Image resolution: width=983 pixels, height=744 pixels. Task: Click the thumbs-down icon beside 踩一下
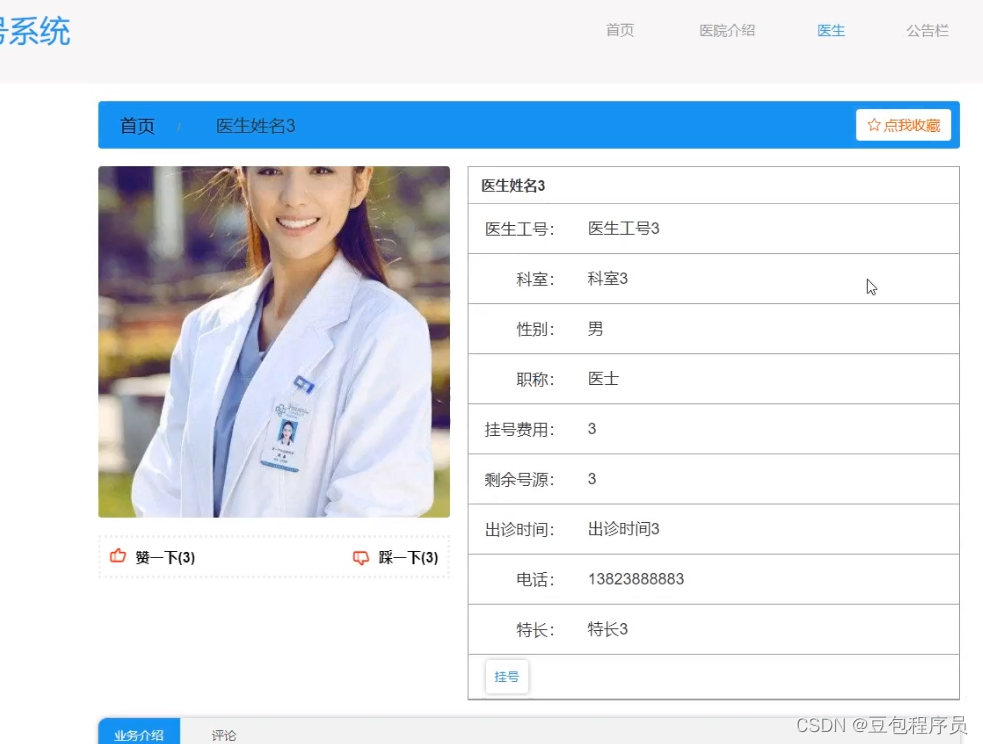[360, 557]
